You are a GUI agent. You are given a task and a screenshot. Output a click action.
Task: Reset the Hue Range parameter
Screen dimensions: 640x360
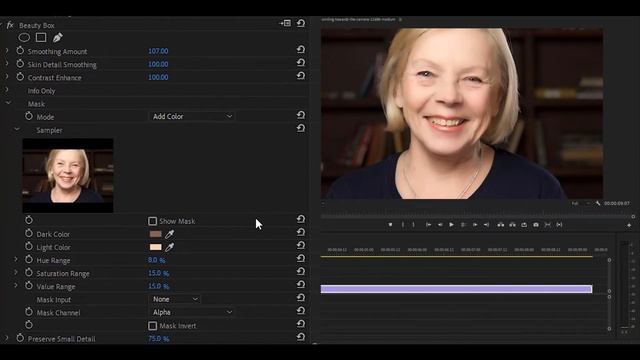coord(301,258)
